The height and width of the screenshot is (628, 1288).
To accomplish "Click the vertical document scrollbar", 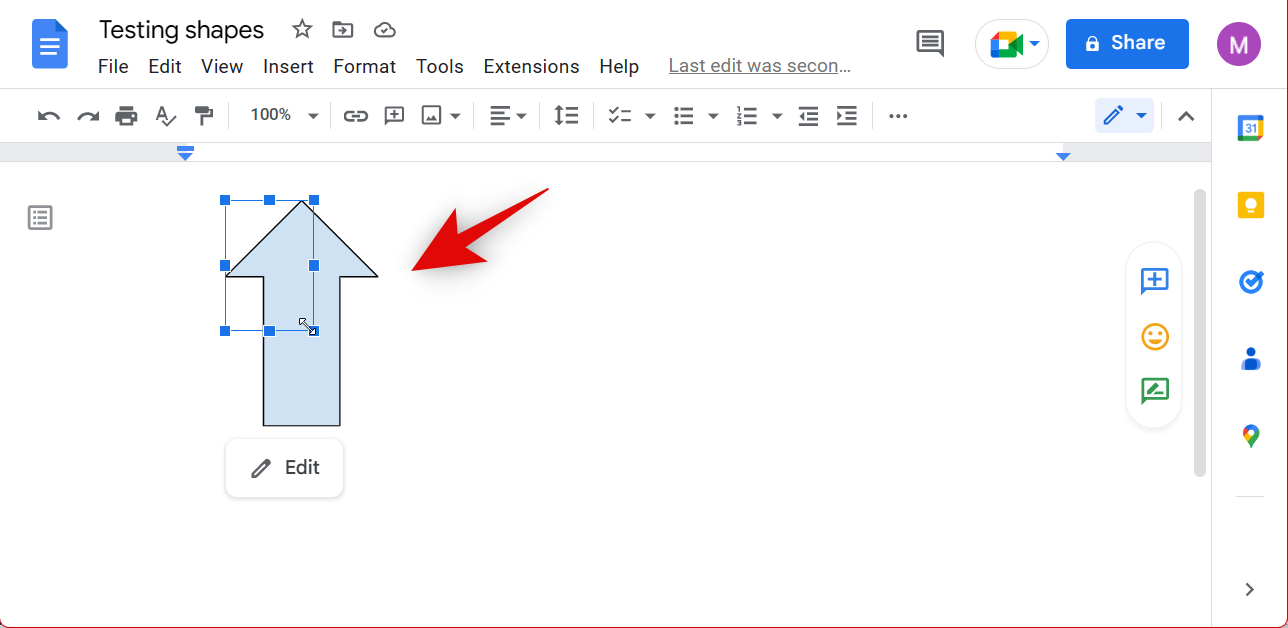I will point(1200,333).
